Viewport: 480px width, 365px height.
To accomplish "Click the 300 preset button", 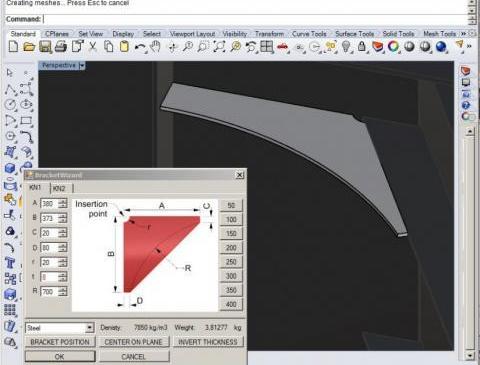I will pos(231,276).
